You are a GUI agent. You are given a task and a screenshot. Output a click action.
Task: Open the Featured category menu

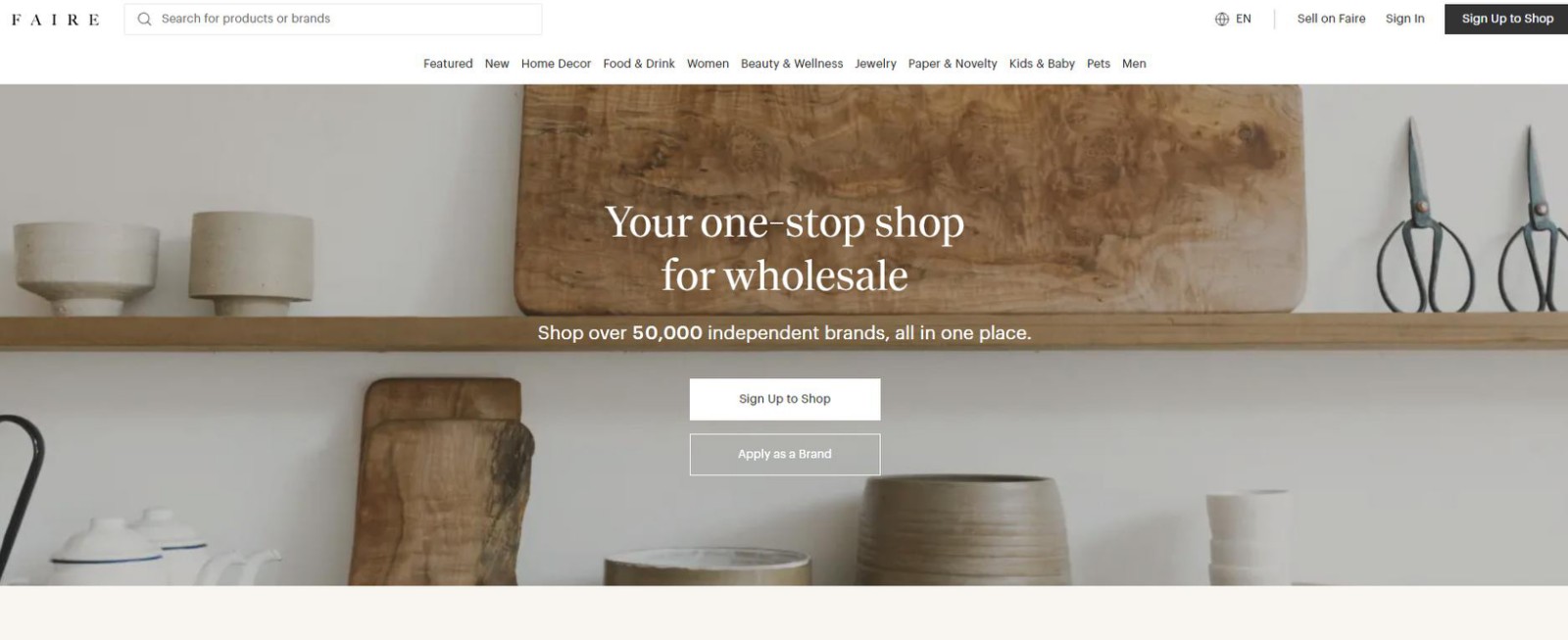click(448, 64)
